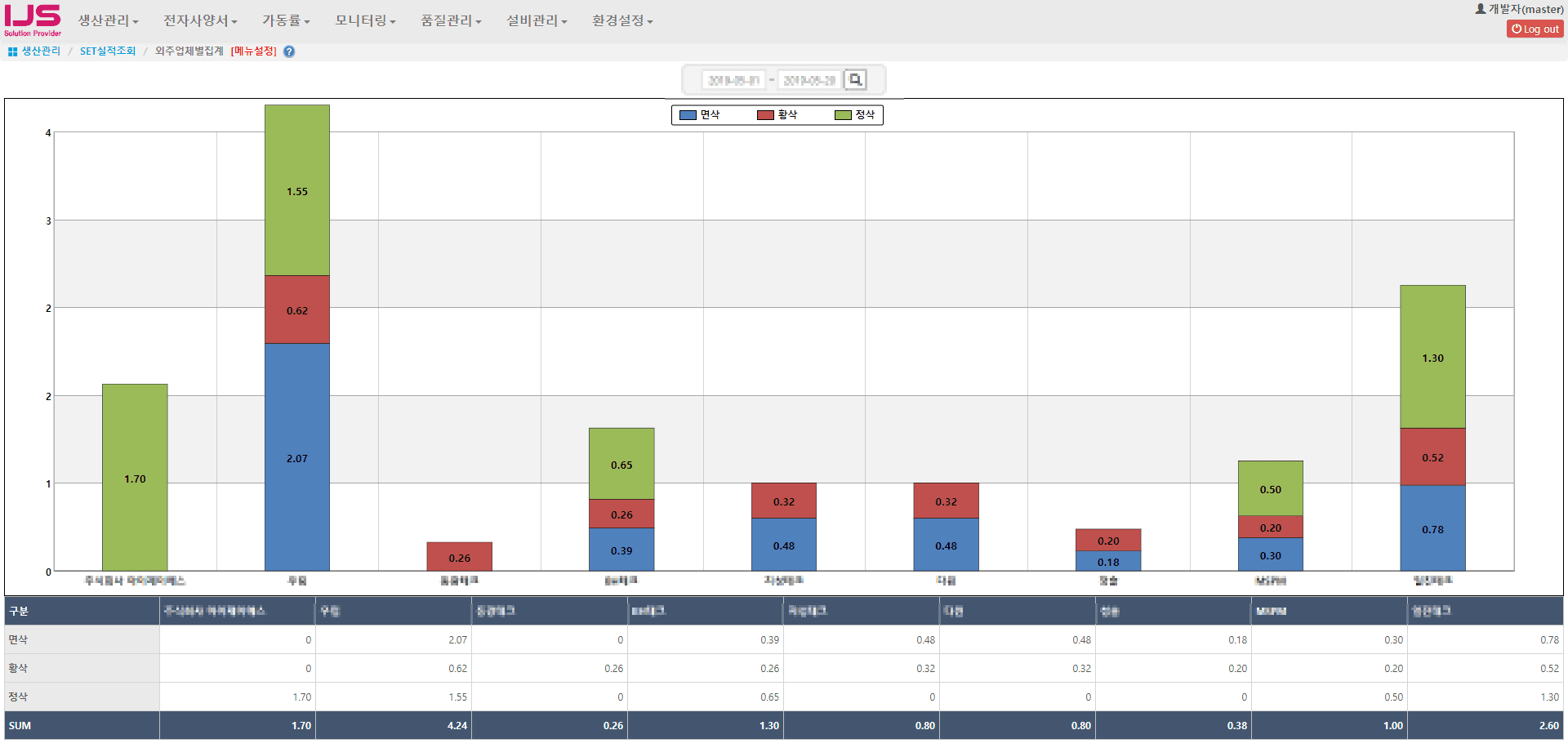Select the 모니터링 menu item
Viewport: 1568px width, 748px height.
(x=364, y=20)
